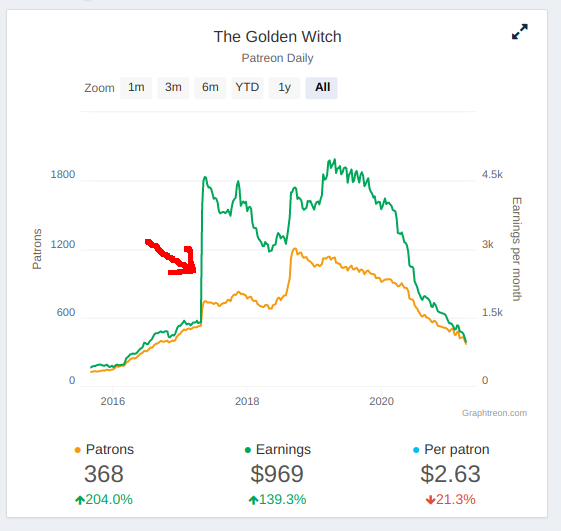The width and height of the screenshot is (561, 531).
Task: Choose the 6m zoom option
Action: (210, 88)
